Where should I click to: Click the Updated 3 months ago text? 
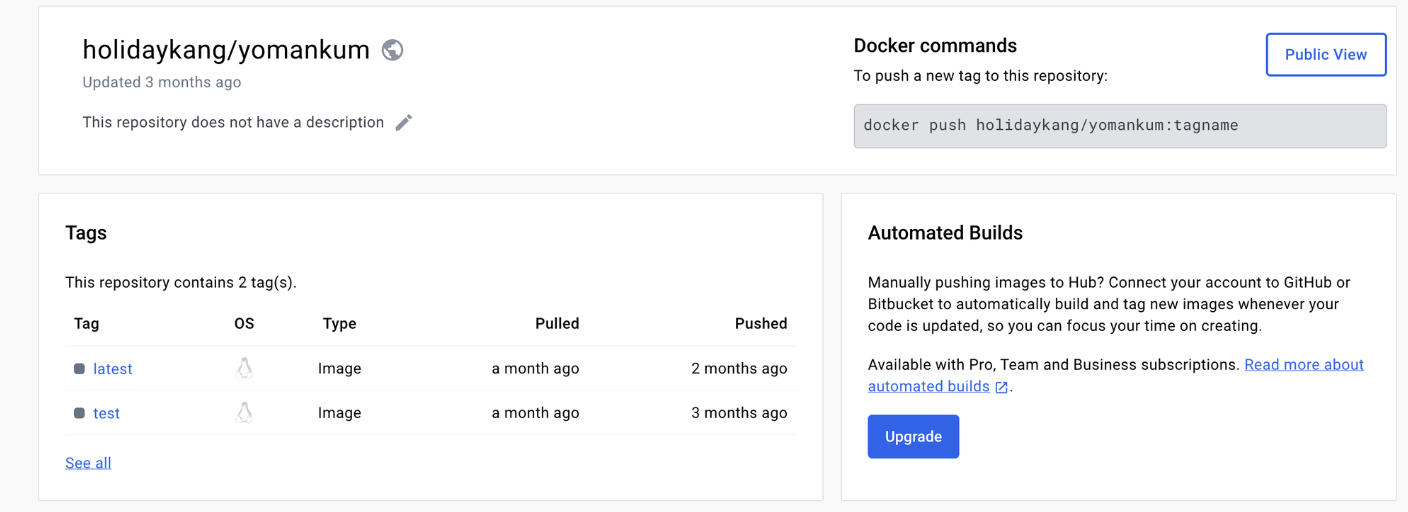click(162, 82)
